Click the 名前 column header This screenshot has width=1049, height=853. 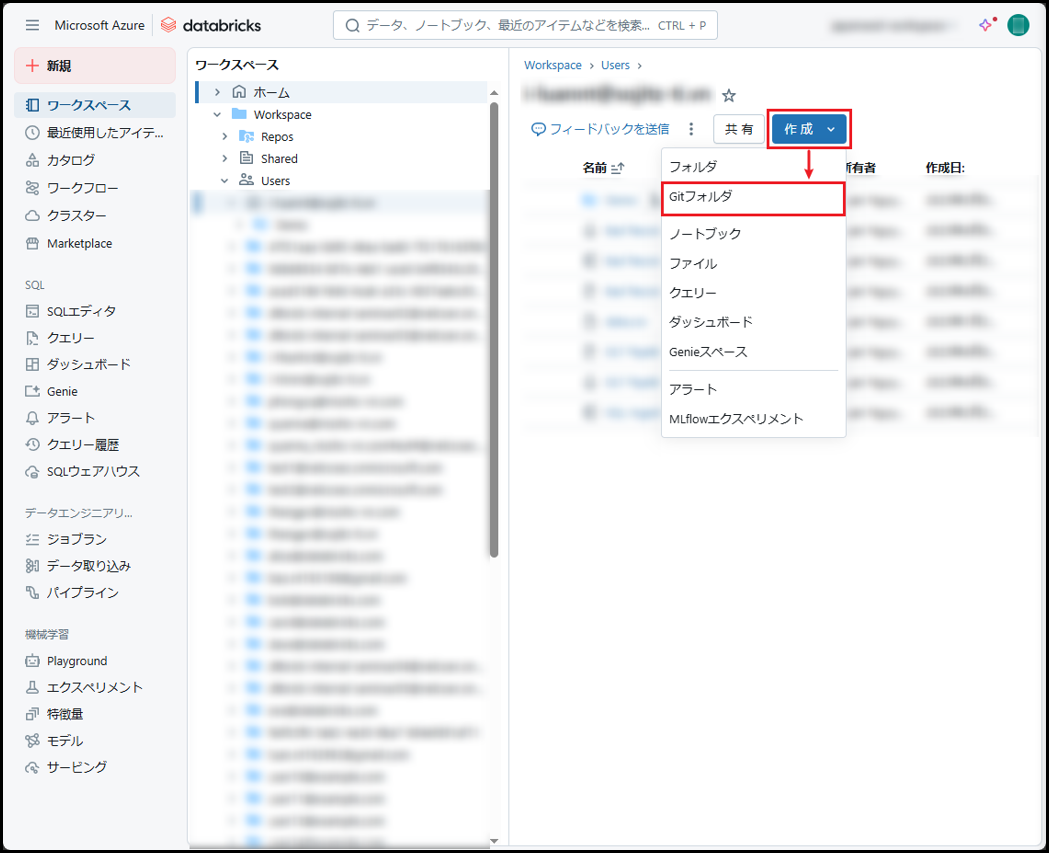click(595, 168)
